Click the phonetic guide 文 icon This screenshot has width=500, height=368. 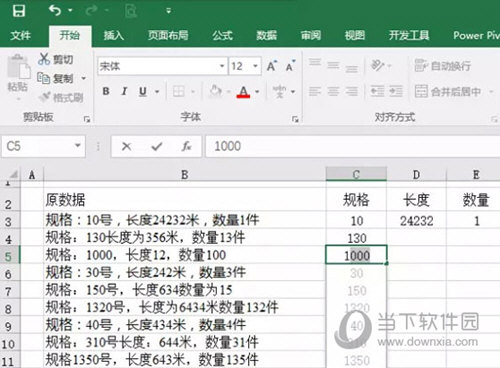279,91
